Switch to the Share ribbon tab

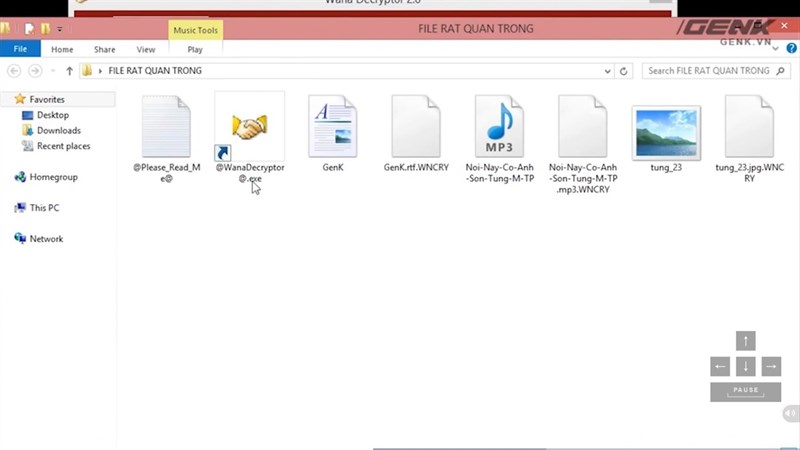(x=105, y=49)
